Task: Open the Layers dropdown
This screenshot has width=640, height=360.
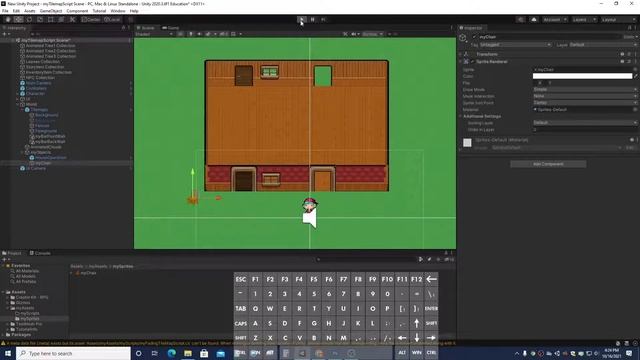Action: 584,20
